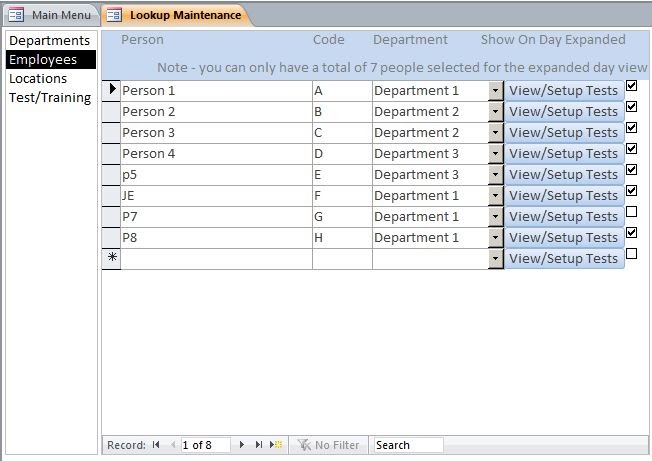
Task: Click the No Filter funnel icon
Action: [x=304, y=445]
